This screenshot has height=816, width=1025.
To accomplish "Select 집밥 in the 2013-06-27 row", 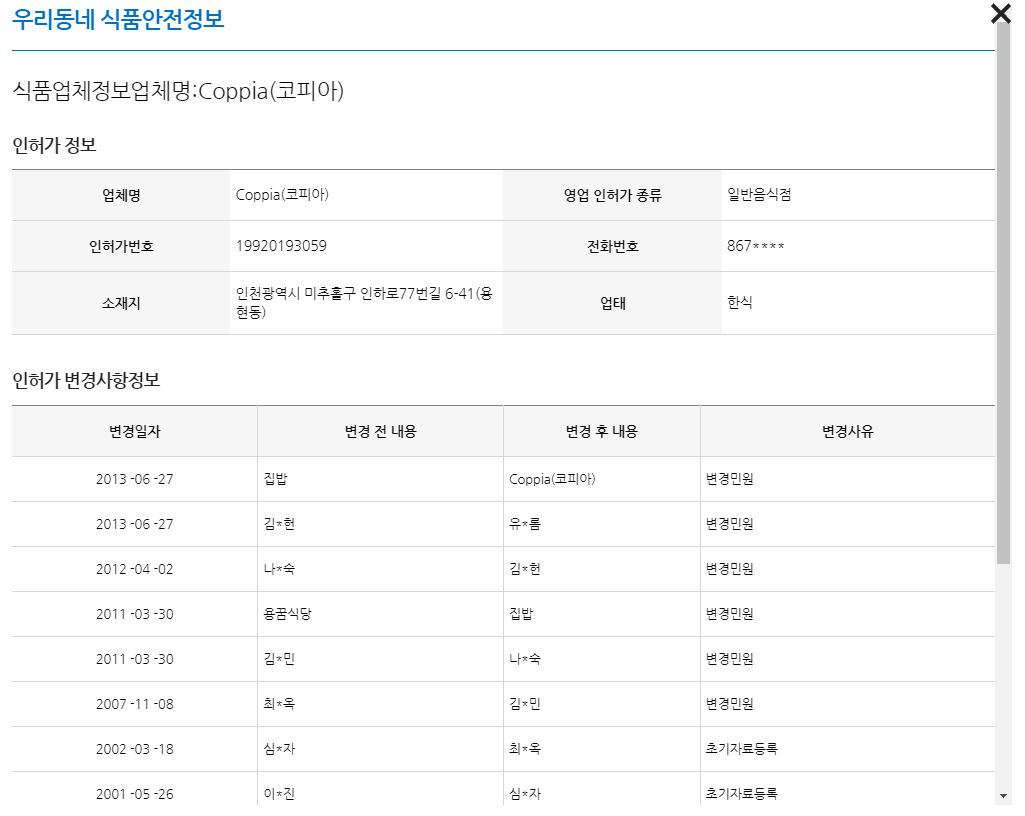I will click(275, 479).
